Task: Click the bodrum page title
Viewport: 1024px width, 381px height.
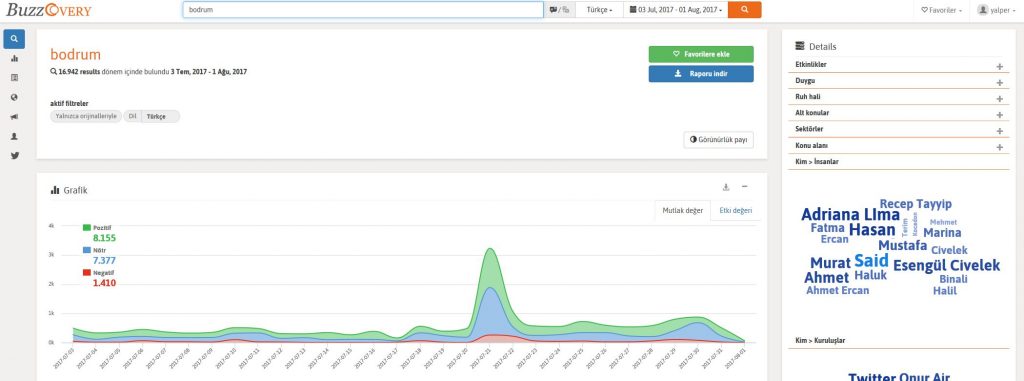Action: click(76, 54)
